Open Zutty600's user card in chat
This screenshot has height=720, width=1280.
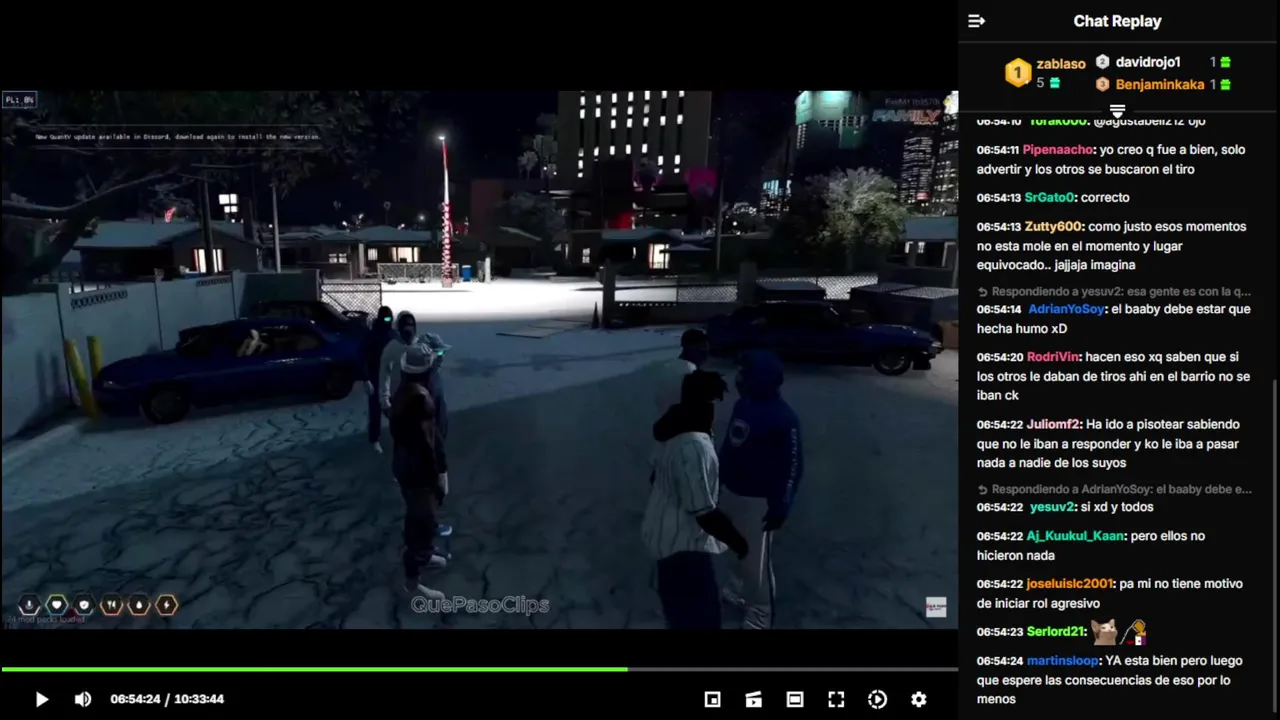1054,227
